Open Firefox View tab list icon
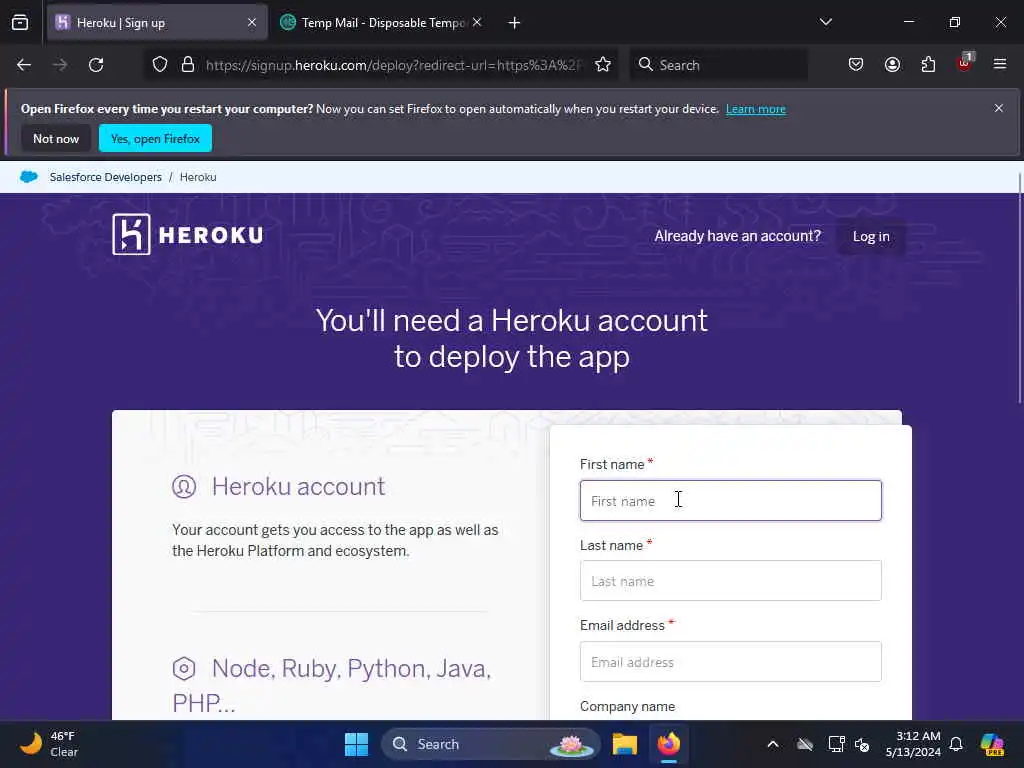 click(20, 23)
